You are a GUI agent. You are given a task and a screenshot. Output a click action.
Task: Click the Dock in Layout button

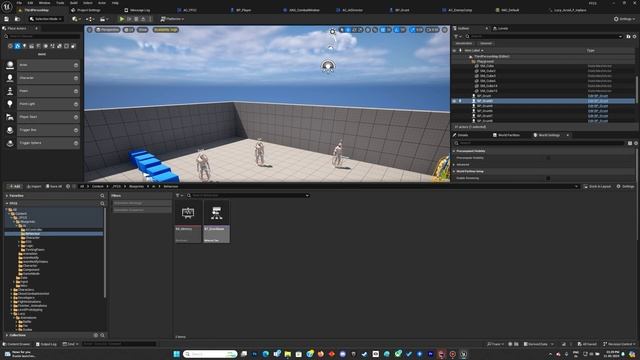pos(597,187)
